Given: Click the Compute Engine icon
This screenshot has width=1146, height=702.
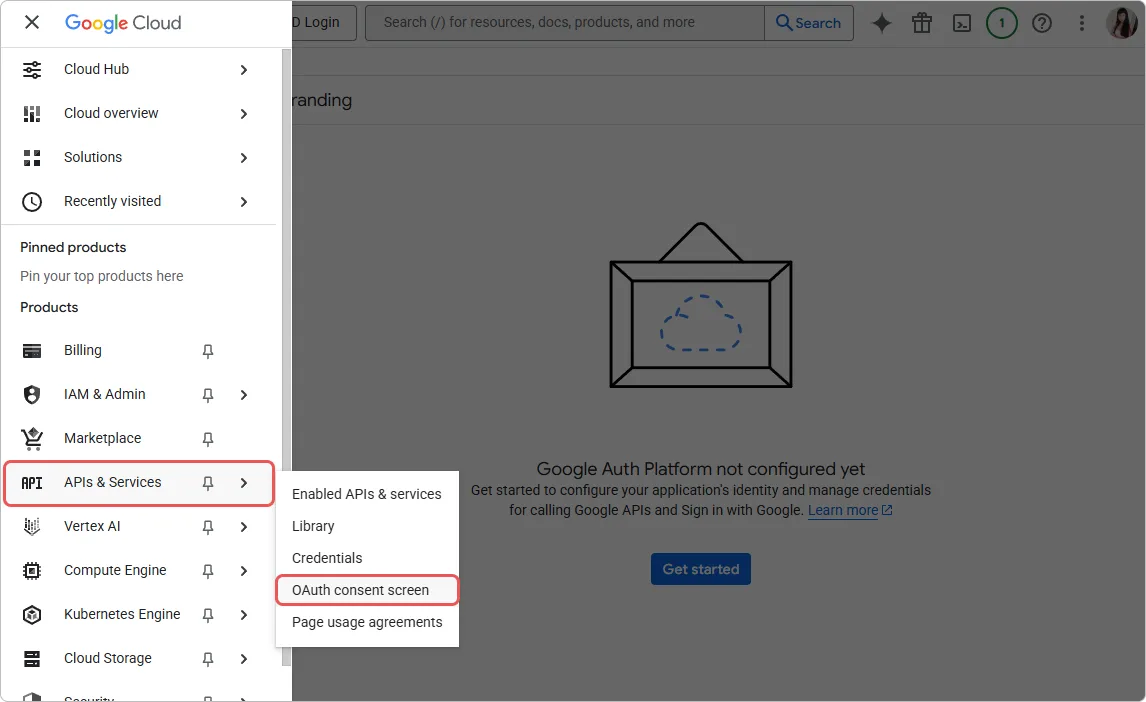Looking at the screenshot, I should pyautogui.click(x=31, y=570).
